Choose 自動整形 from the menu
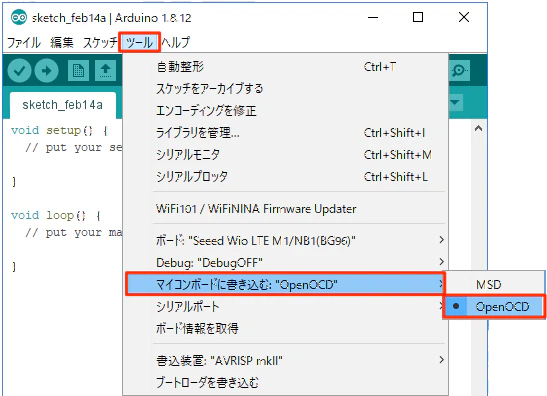 pyautogui.click(x=285, y=67)
